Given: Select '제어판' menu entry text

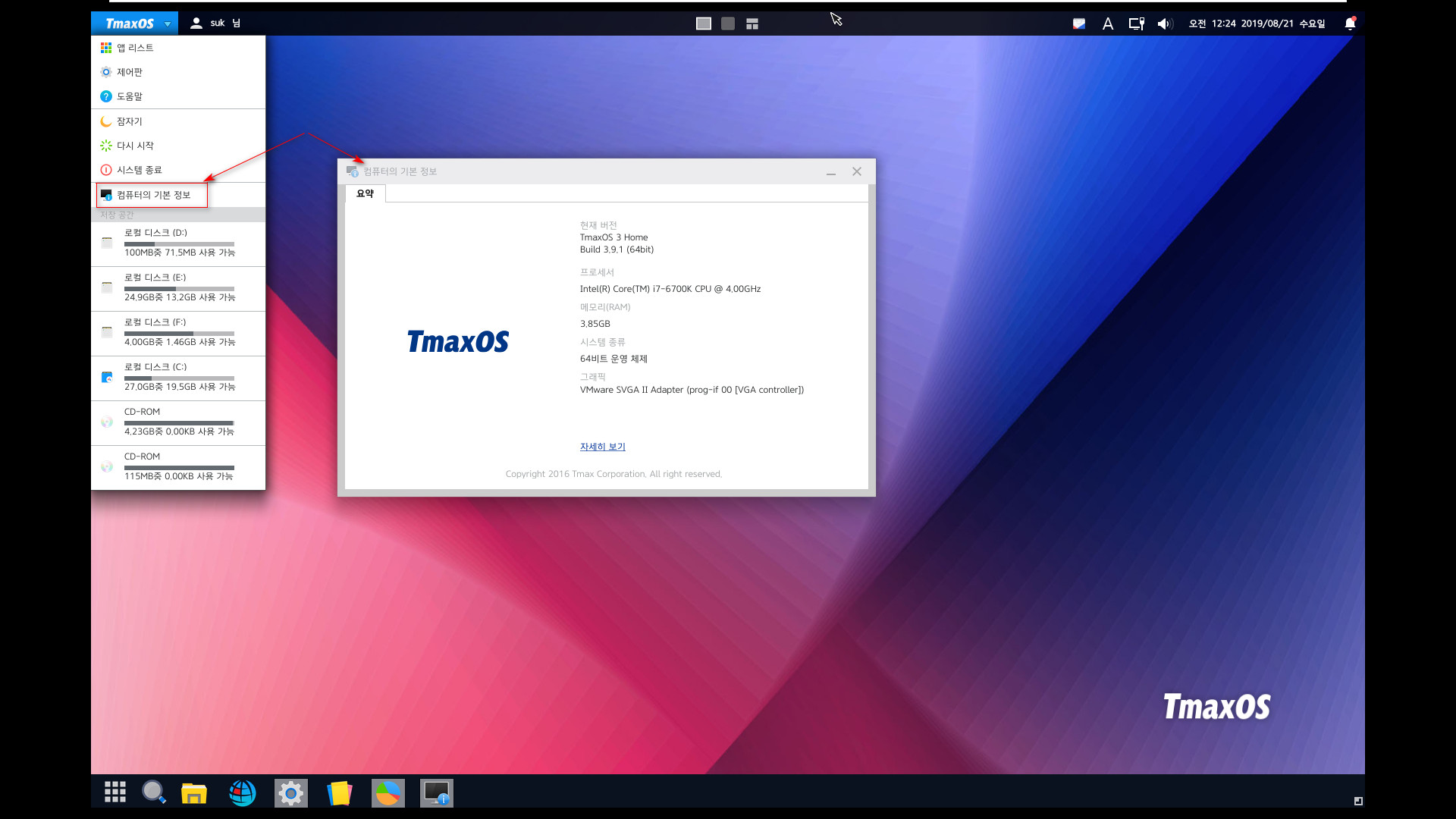Looking at the screenshot, I should click(x=130, y=72).
